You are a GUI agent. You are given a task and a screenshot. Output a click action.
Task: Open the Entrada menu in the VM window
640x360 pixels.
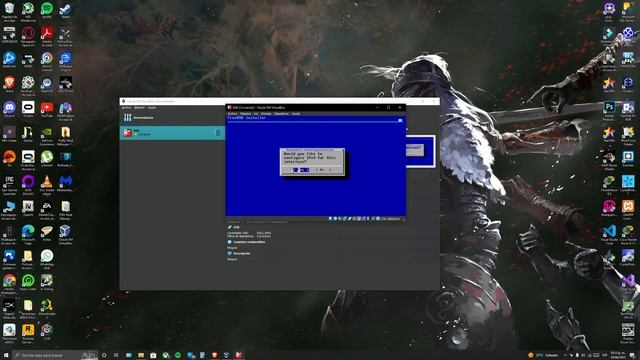click(266, 114)
